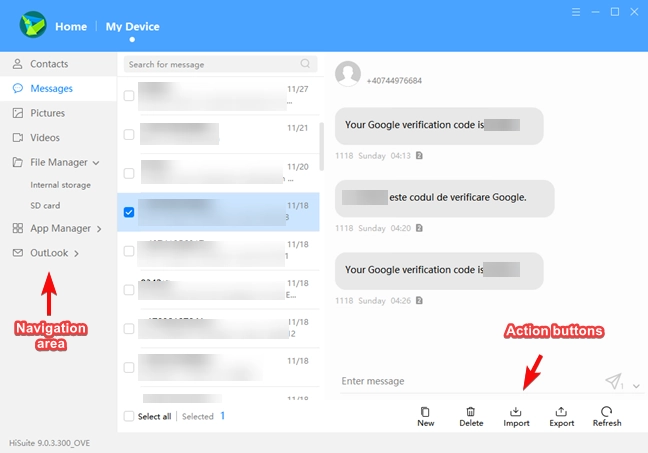Click the New button label
This screenshot has height=453, width=648.
425,423
